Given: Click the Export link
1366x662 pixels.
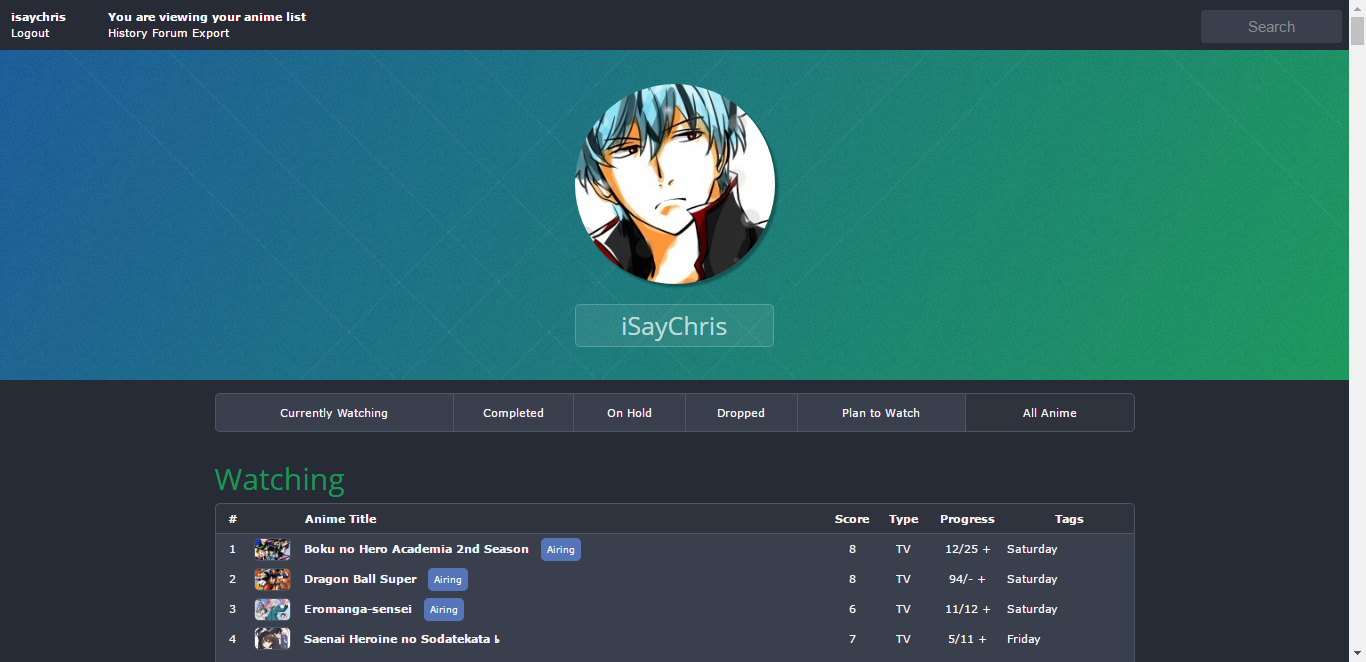Looking at the screenshot, I should [x=211, y=33].
